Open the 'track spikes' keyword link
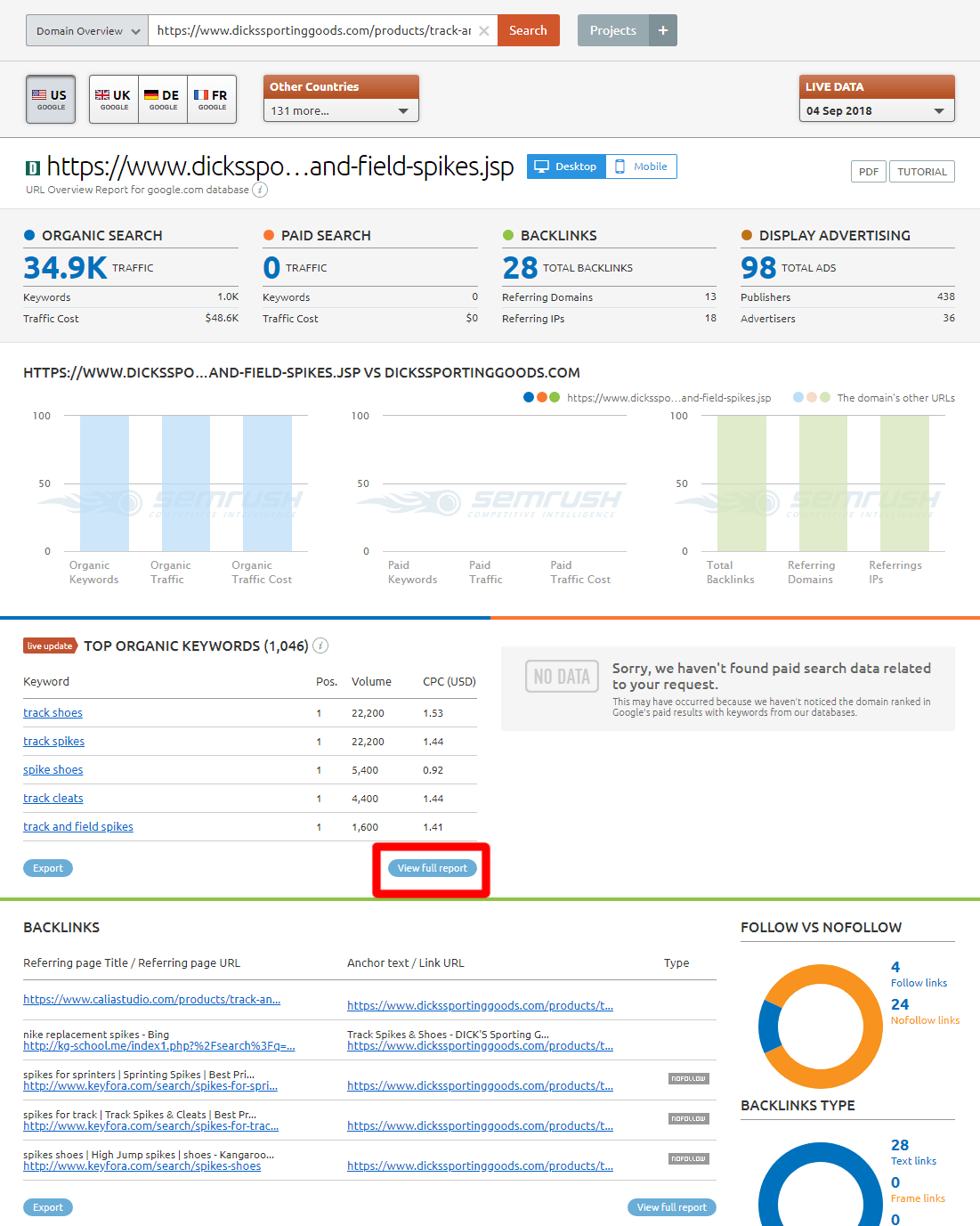 click(54, 742)
